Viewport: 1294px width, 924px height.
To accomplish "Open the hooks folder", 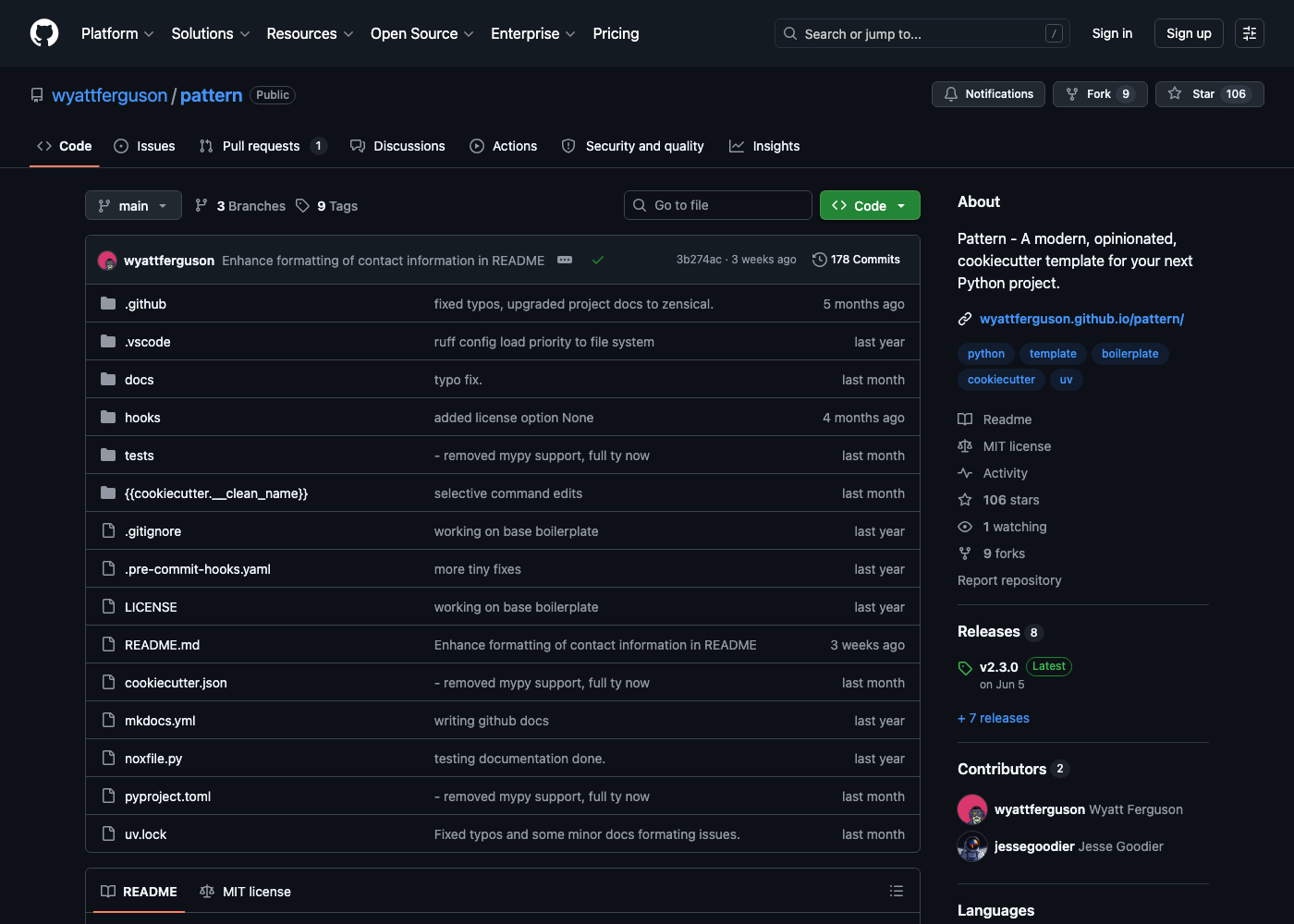I will (142, 418).
